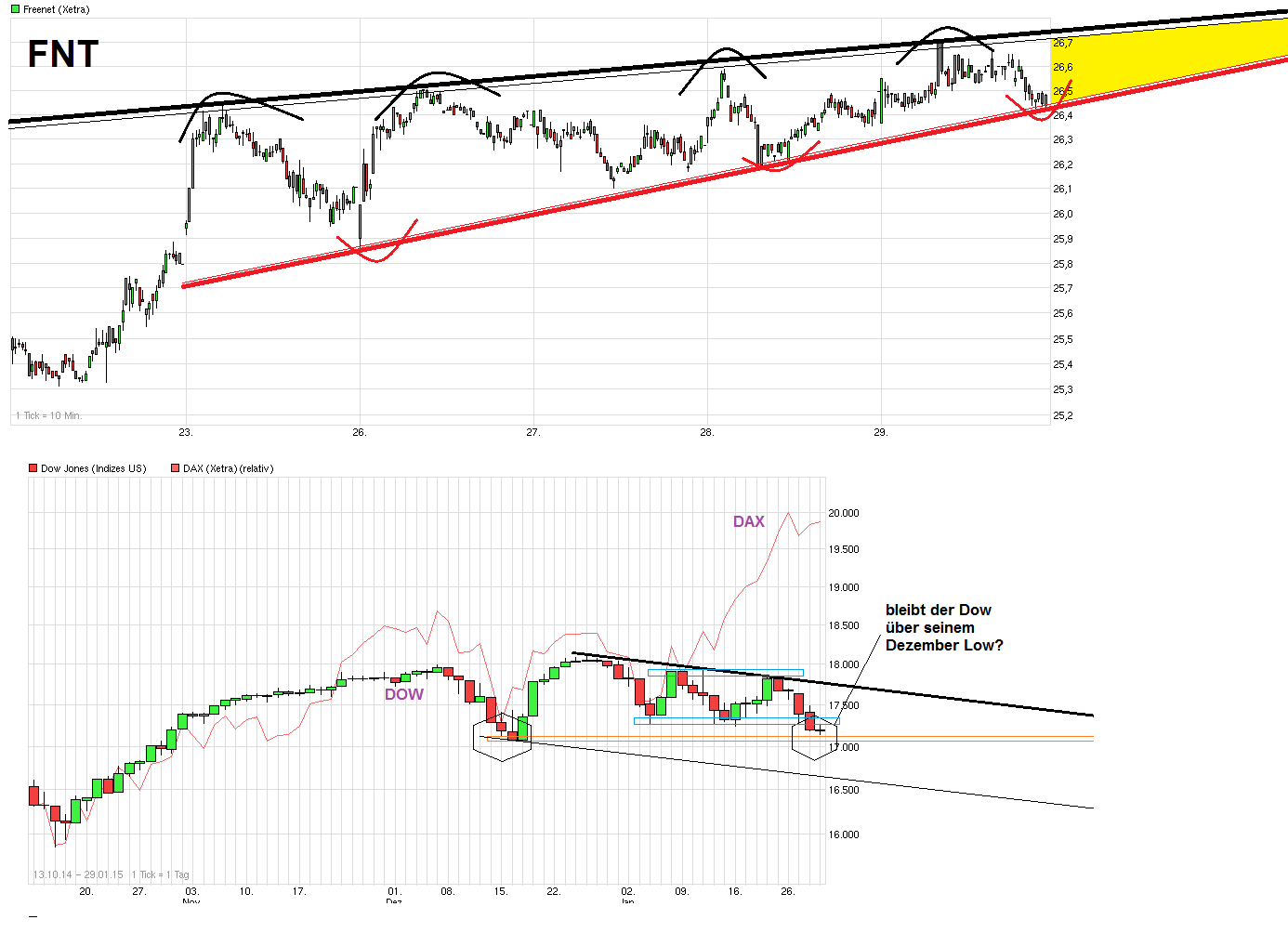This screenshot has width=1288, height=946.
Task: Select the 'DAX (Xetra) (relativ)' legend label
Action: (228, 468)
